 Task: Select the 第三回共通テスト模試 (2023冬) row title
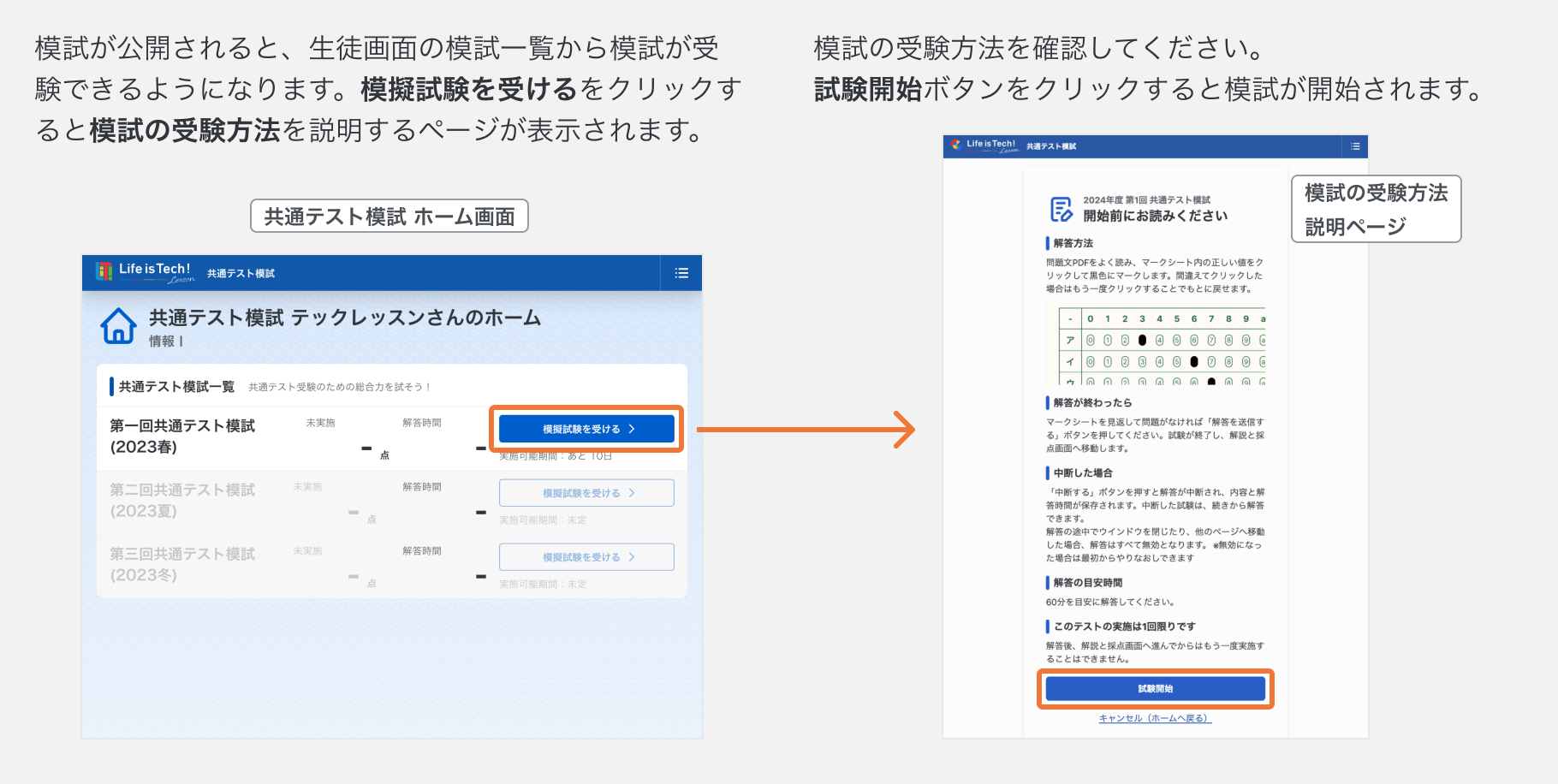click(x=182, y=565)
